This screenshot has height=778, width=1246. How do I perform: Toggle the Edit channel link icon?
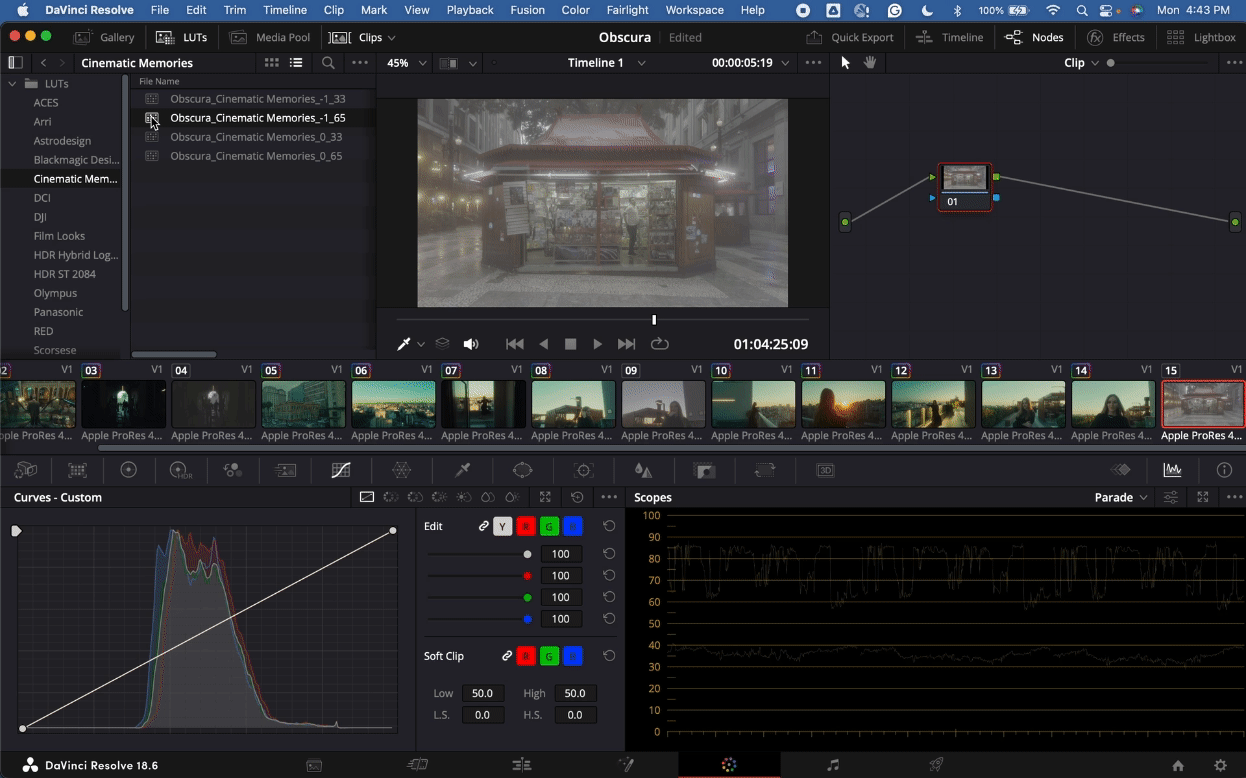pyautogui.click(x=483, y=526)
